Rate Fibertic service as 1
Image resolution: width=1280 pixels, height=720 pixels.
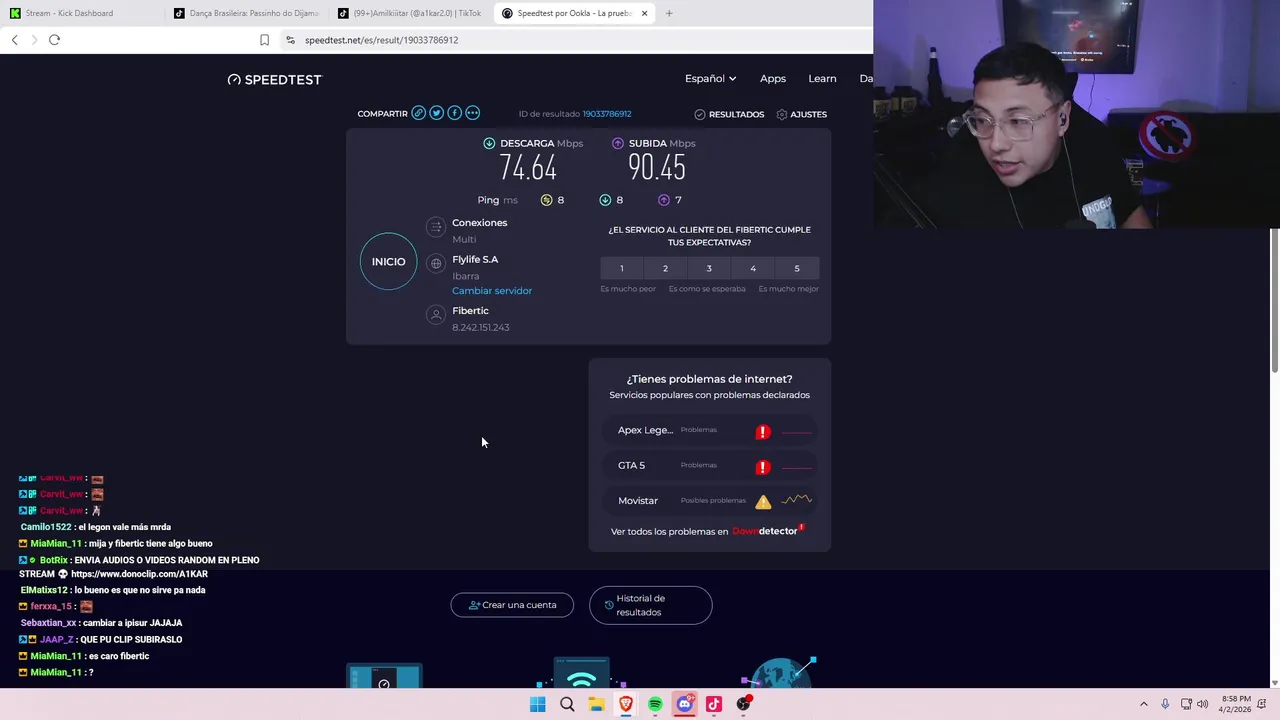621,268
